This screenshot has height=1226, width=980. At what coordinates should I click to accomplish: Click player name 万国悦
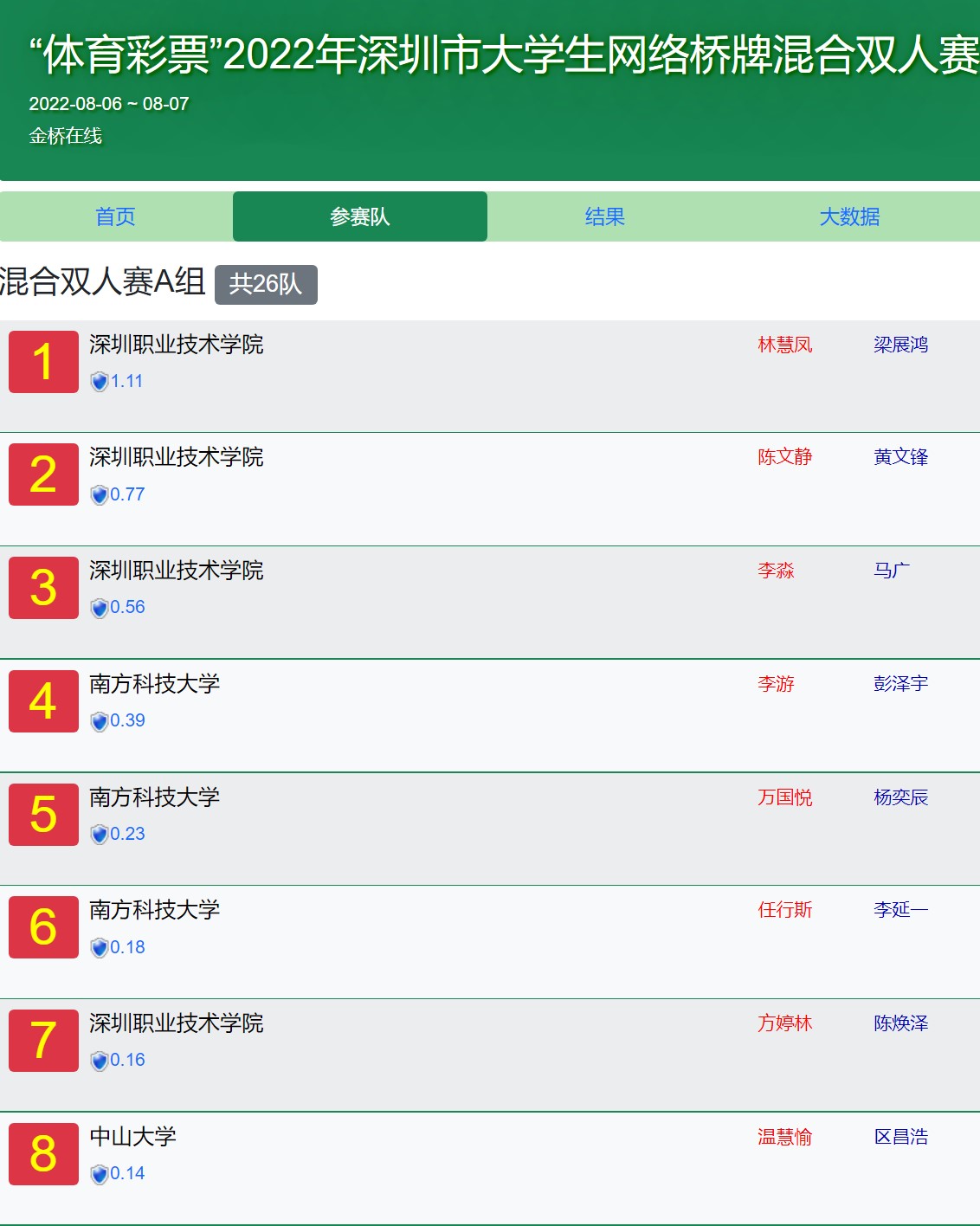point(784,797)
